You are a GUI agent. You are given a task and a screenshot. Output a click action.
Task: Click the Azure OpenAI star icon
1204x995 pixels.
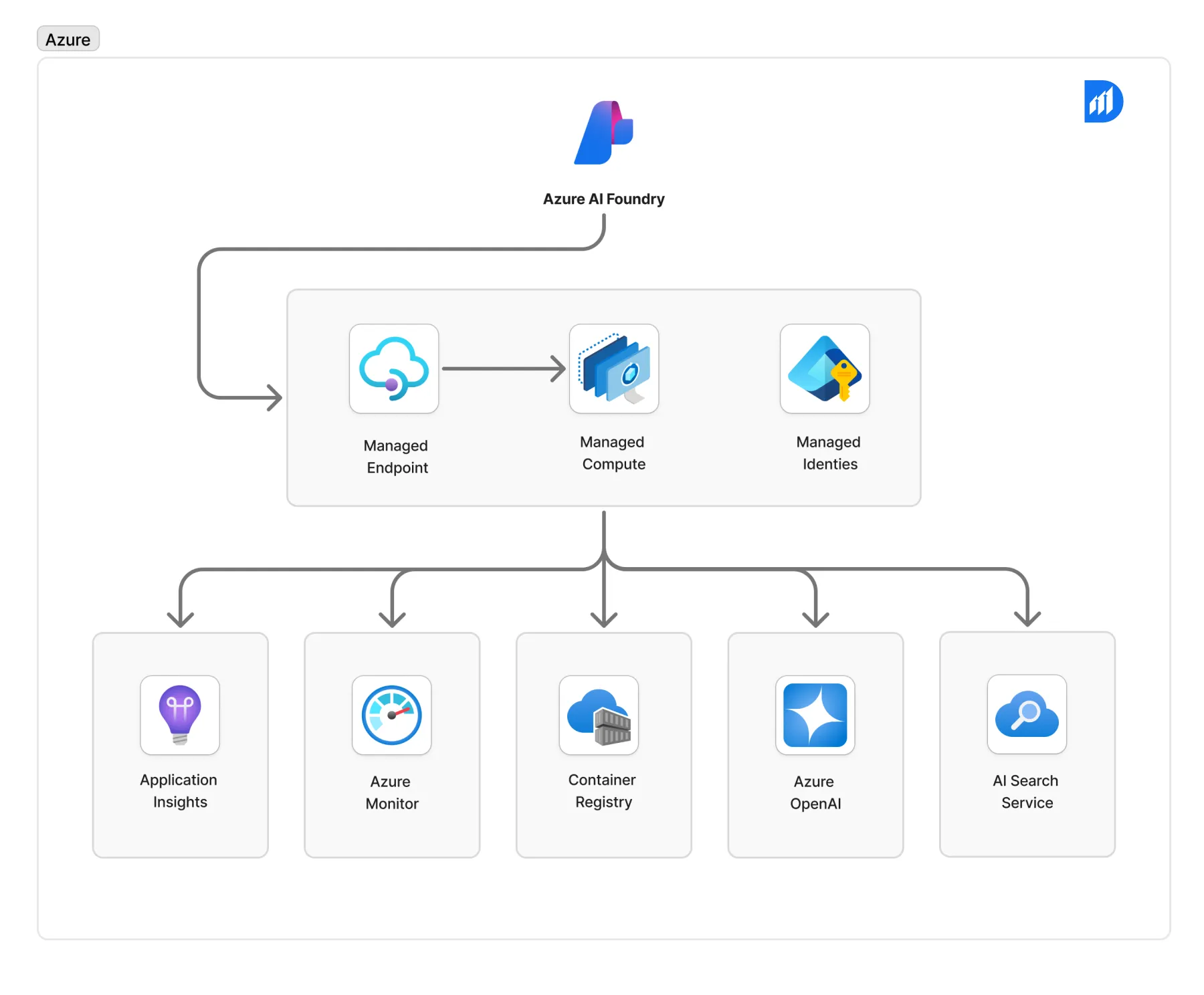(815, 715)
